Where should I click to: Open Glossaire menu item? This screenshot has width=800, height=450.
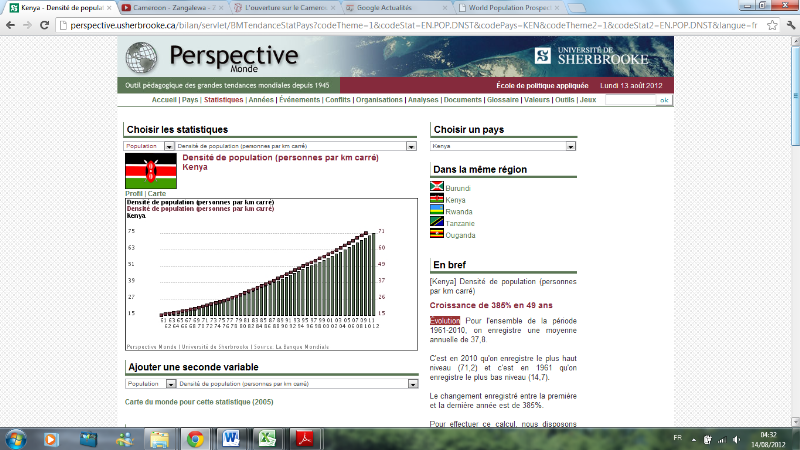click(503, 100)
